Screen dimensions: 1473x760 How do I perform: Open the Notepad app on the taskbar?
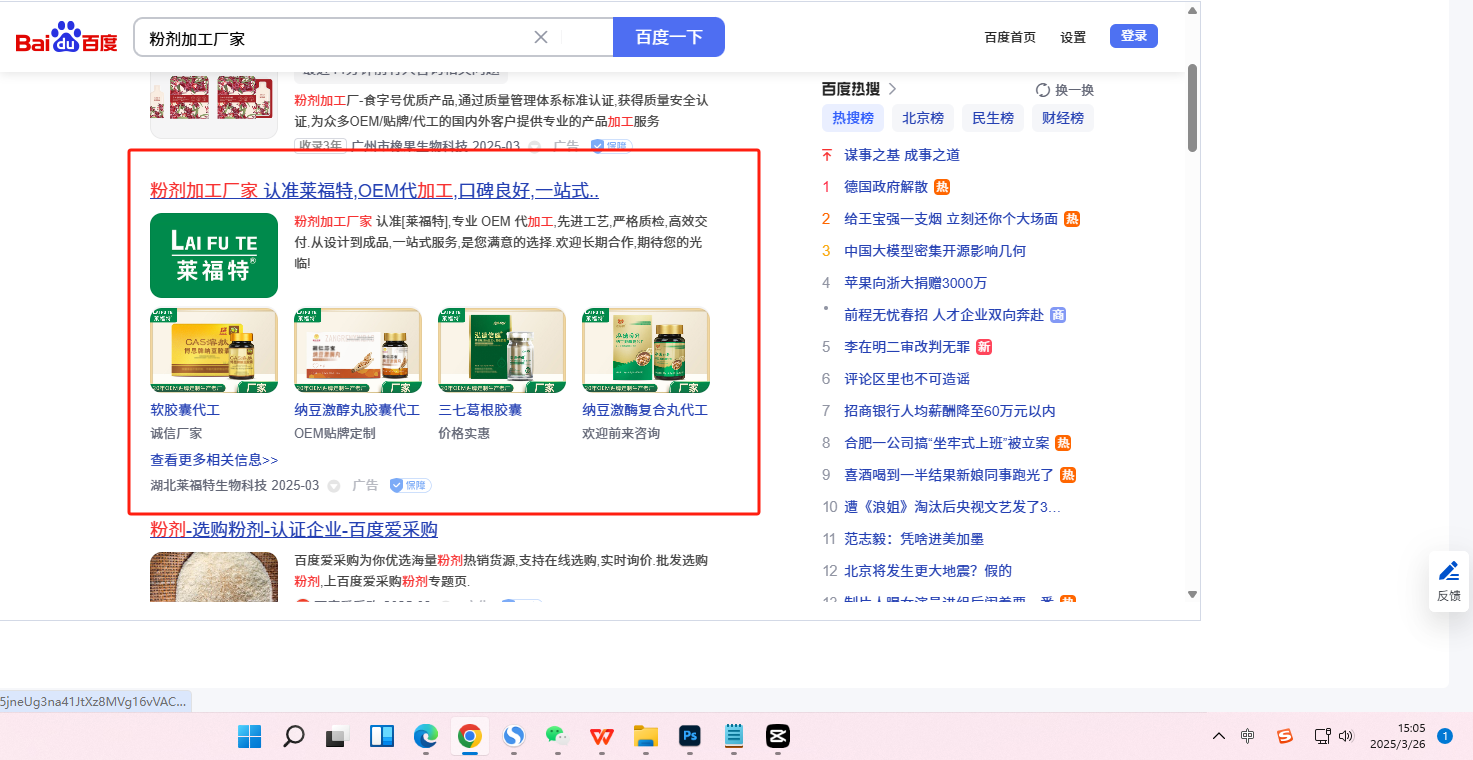(733, 737)
